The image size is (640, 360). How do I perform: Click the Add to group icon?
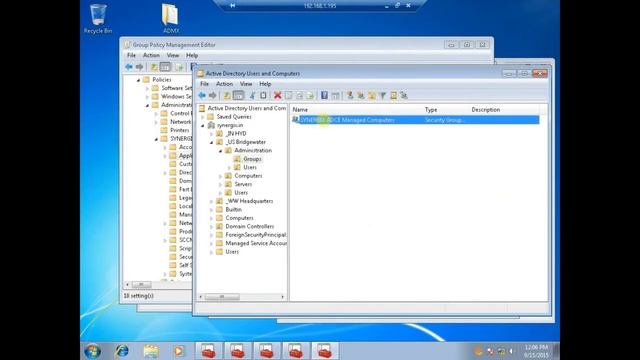(x=404, y=96)
